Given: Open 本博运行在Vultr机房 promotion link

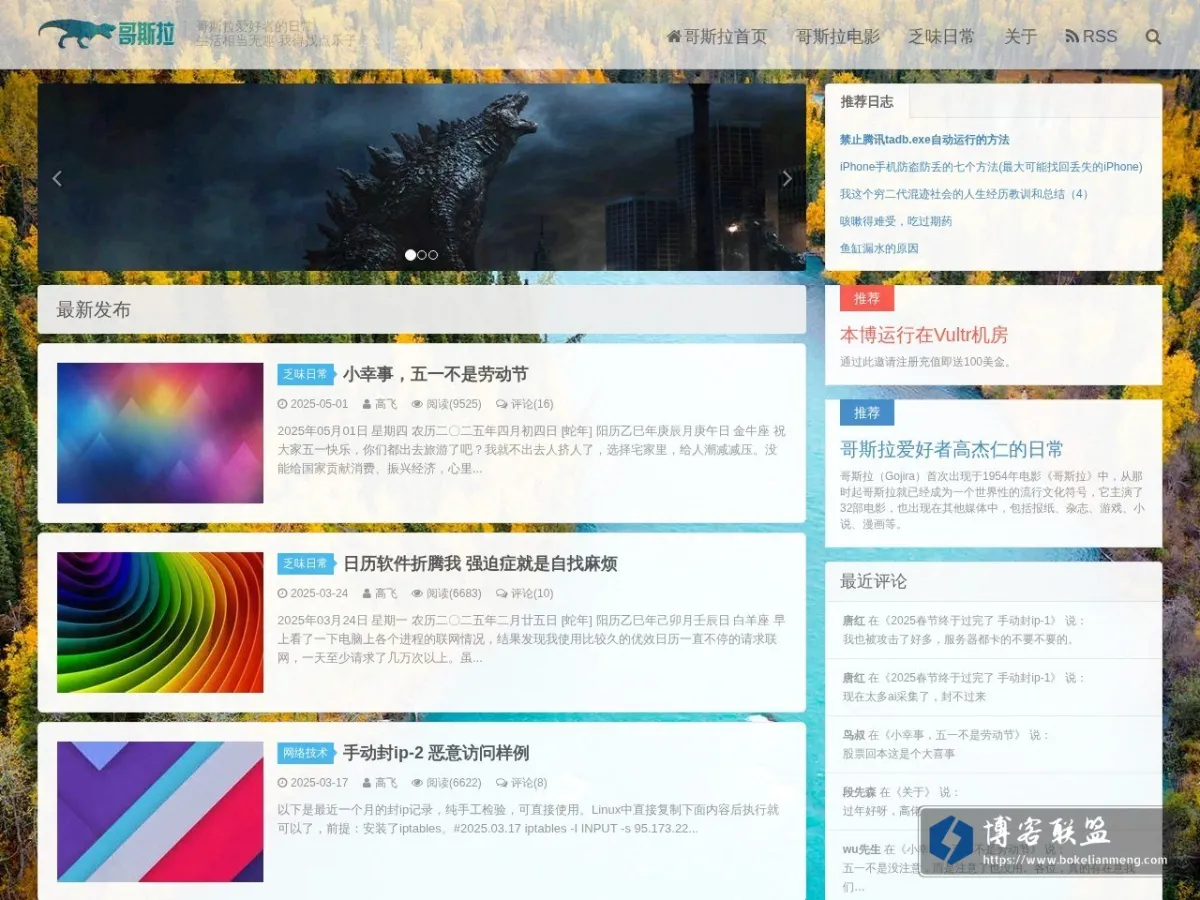Looking at the screenshot, I should [x=924, y=335].
